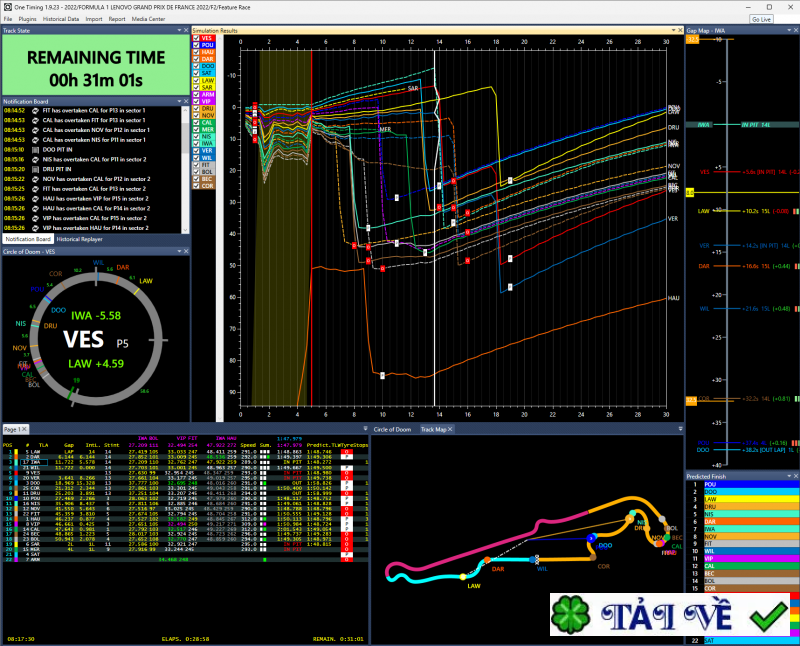Open the Predicted Finish panel options dropdown

789,476
